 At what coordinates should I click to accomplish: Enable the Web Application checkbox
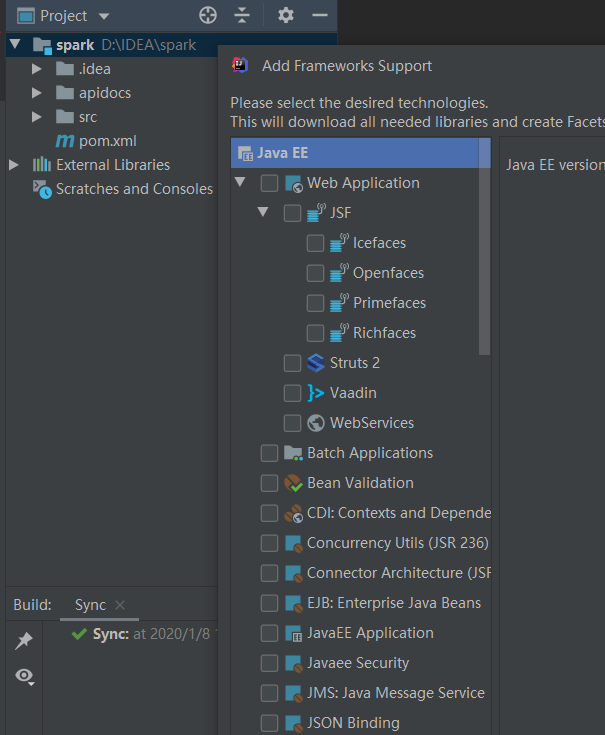pos(269,183)
